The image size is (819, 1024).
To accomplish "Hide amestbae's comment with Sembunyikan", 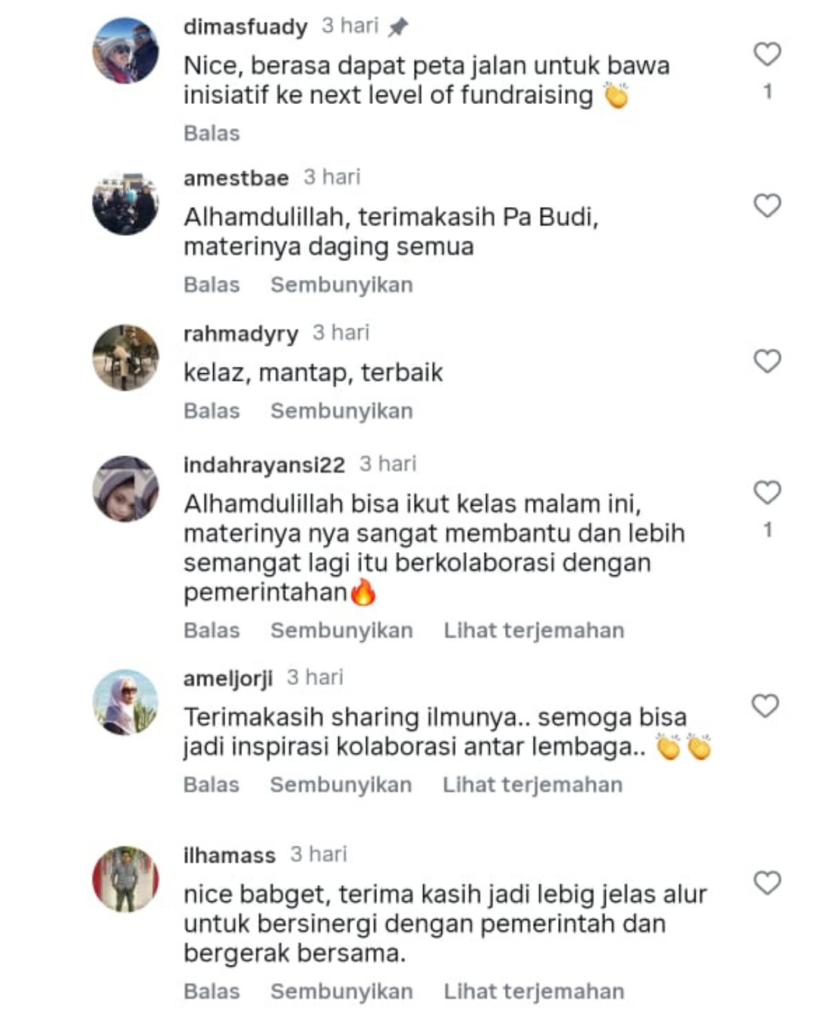I will 342,285.
